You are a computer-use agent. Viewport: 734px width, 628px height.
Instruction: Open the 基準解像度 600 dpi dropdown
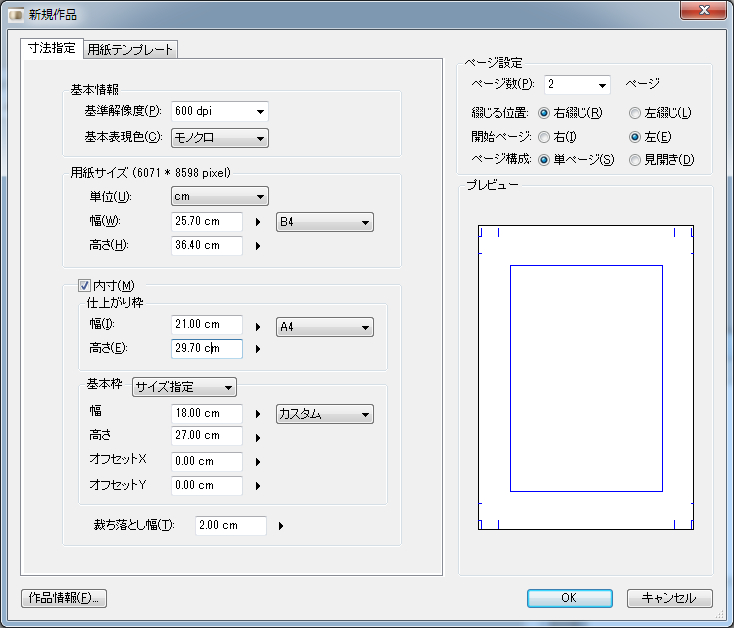(220, 111)
